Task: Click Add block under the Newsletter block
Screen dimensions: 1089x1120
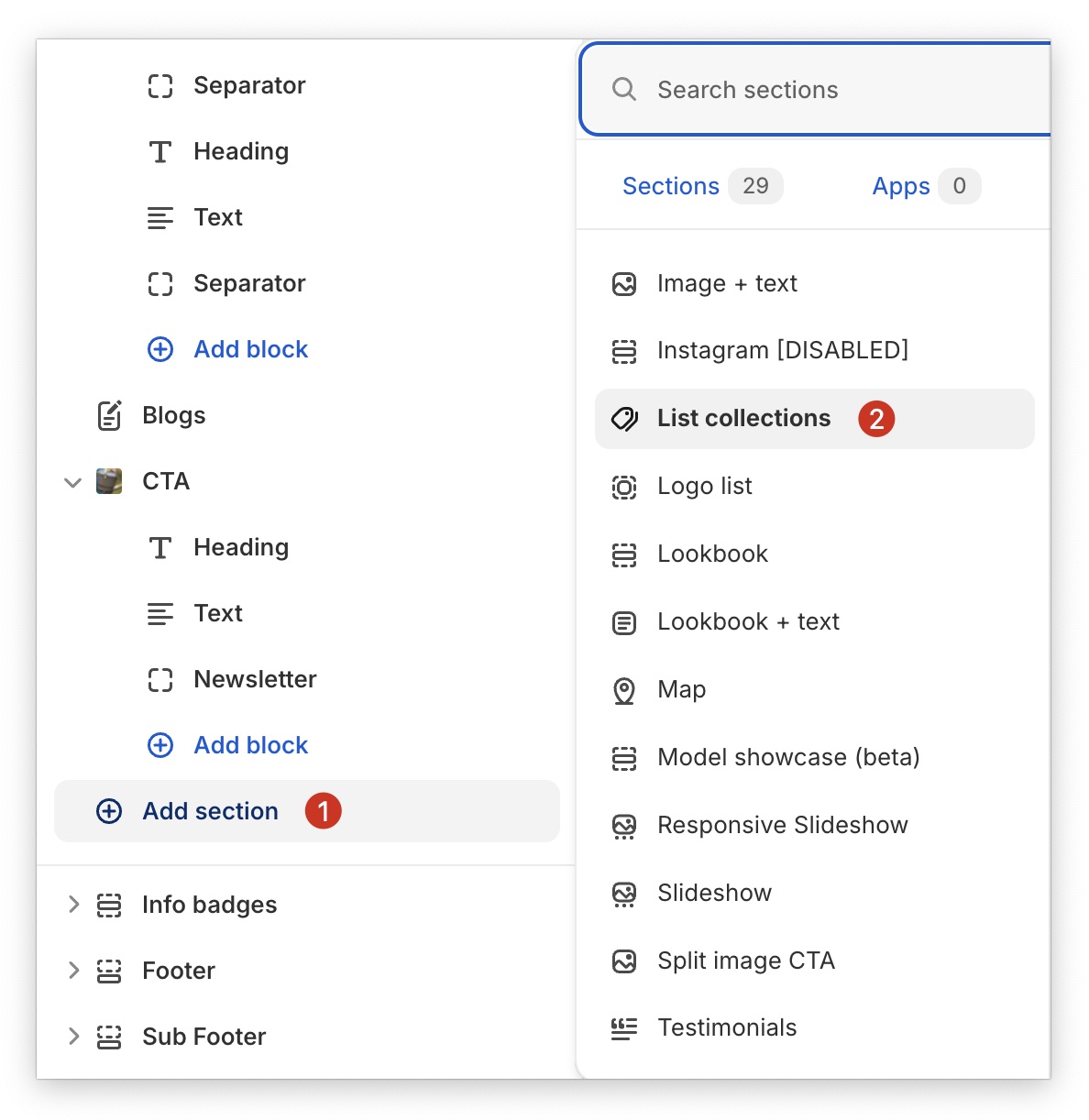Action: pos(250,745)
